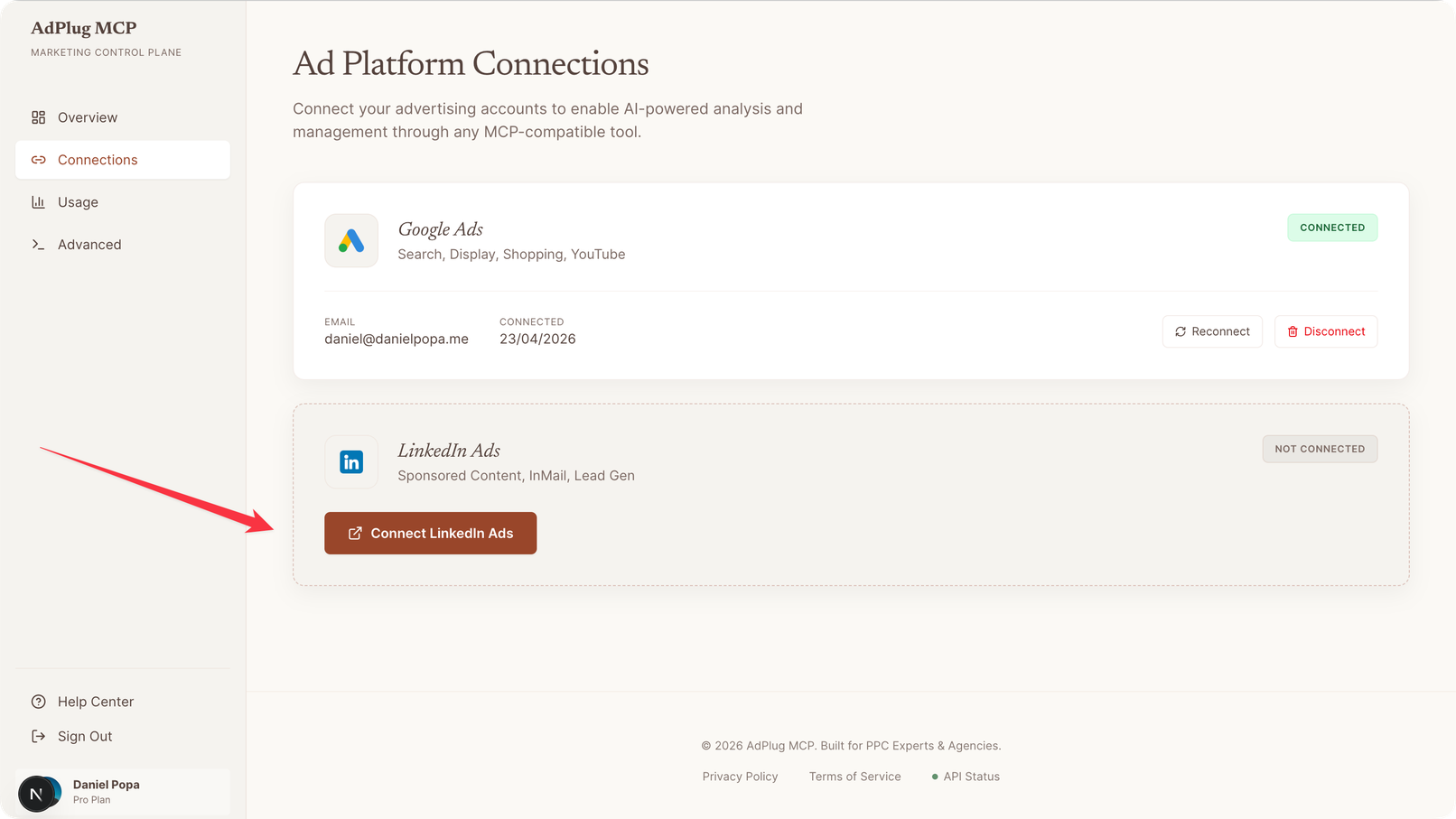Reconnect the Google Ads account
1456x819 pixels.
[x=1212, y=331]
